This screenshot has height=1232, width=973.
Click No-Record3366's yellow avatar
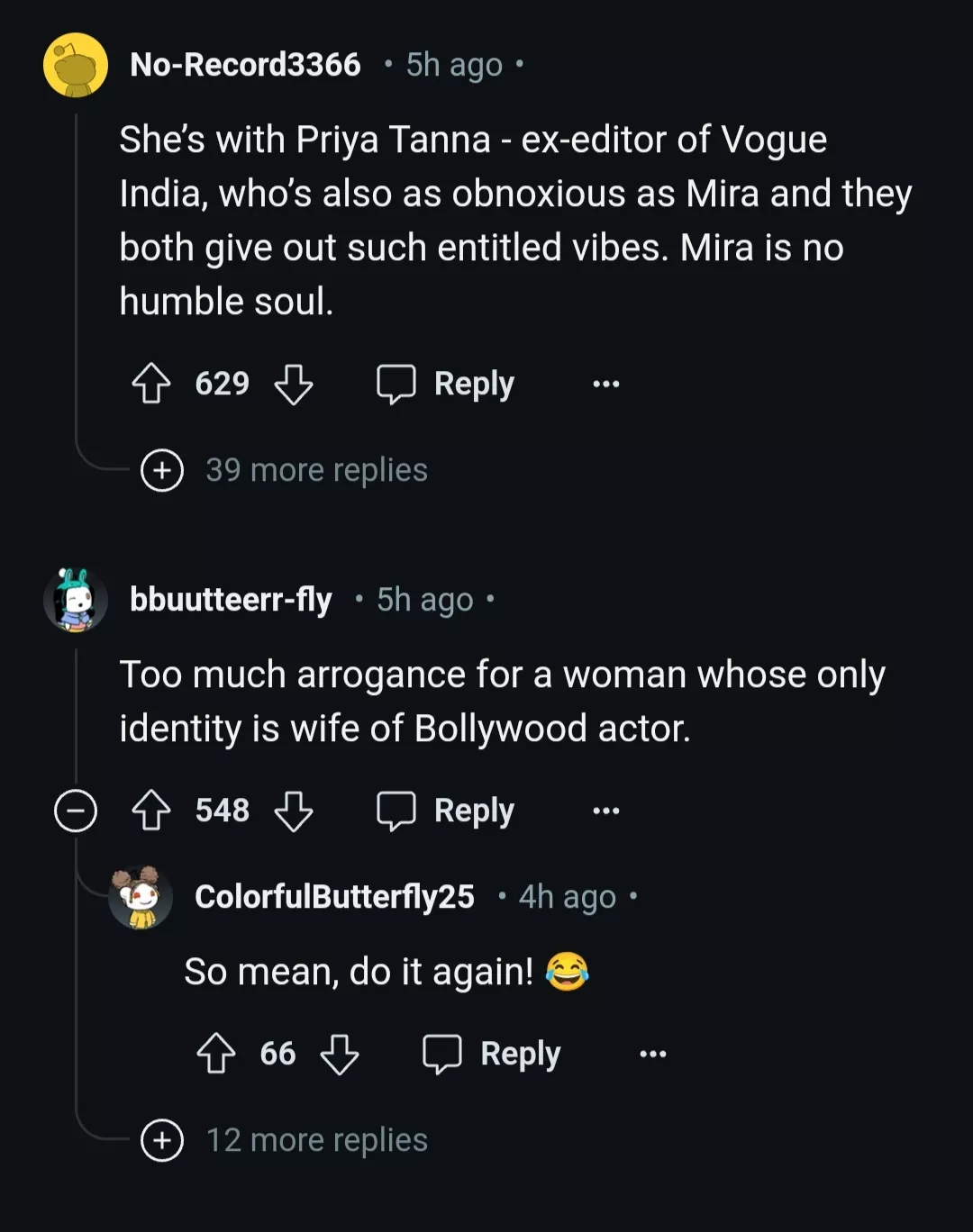click(76, 65)
